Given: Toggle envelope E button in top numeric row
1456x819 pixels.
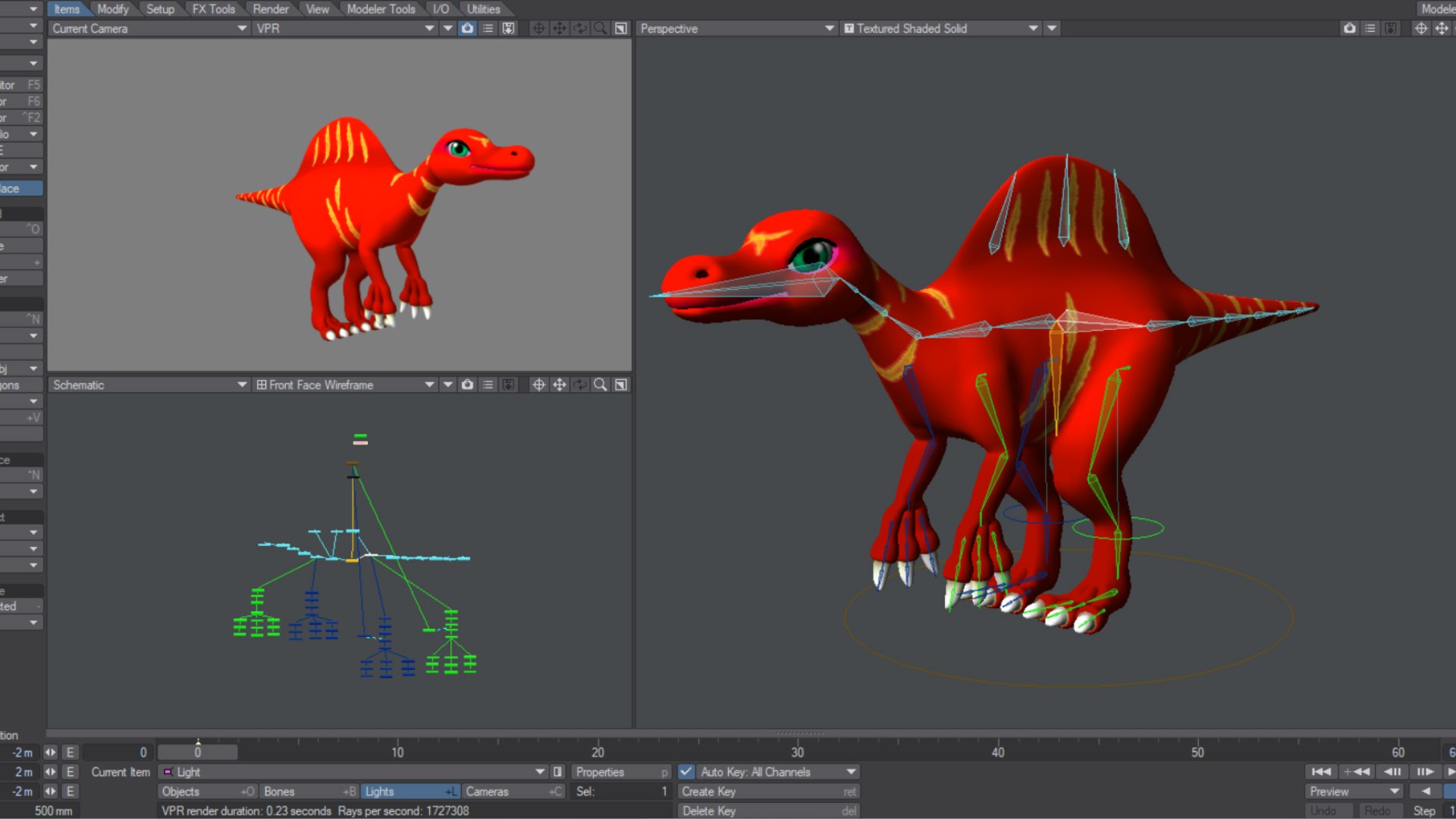Looking at the screenshot, I should 70,752.
